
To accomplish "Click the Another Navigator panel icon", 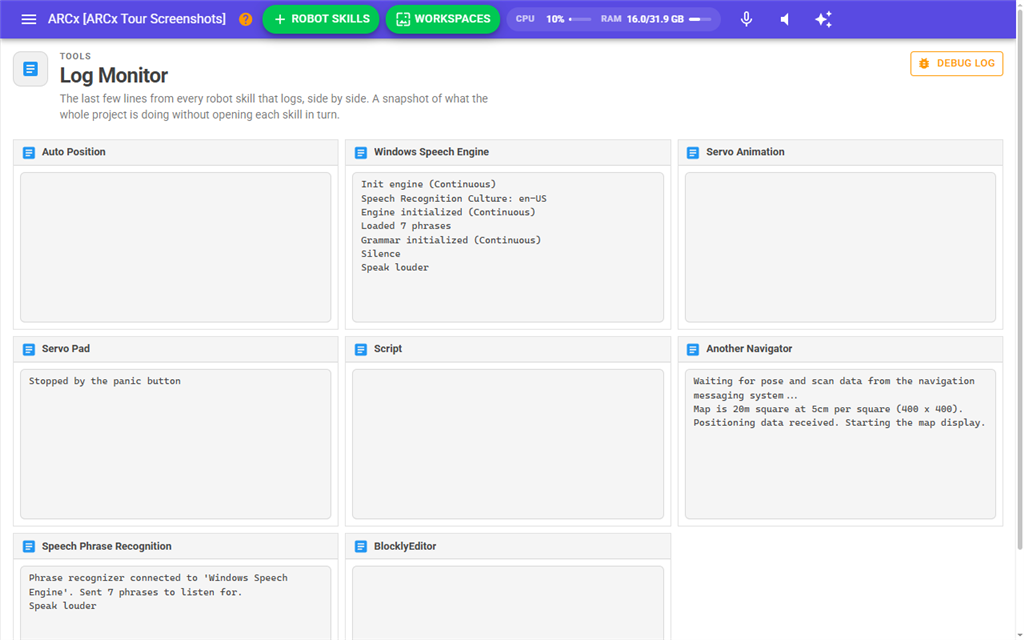I will pos(693,349).
